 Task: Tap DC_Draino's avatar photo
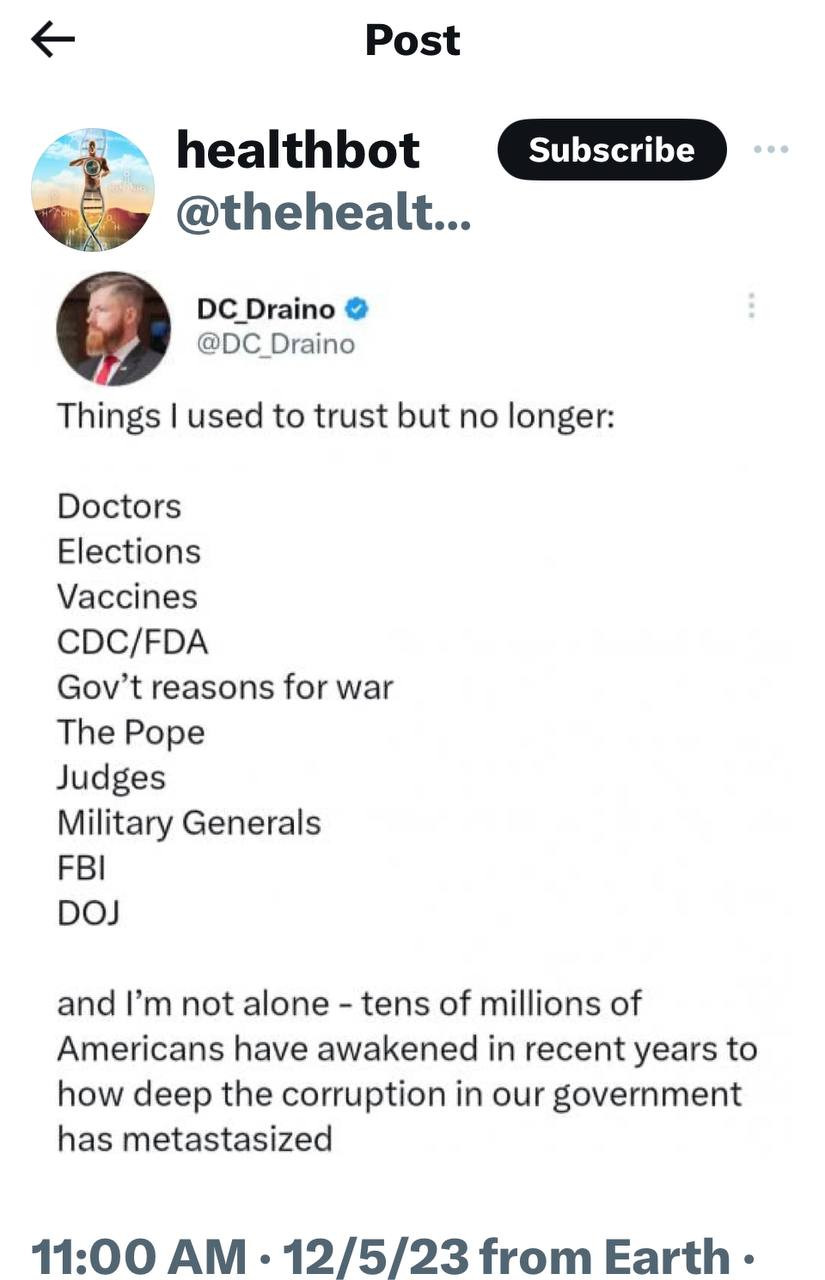[113, 329]
